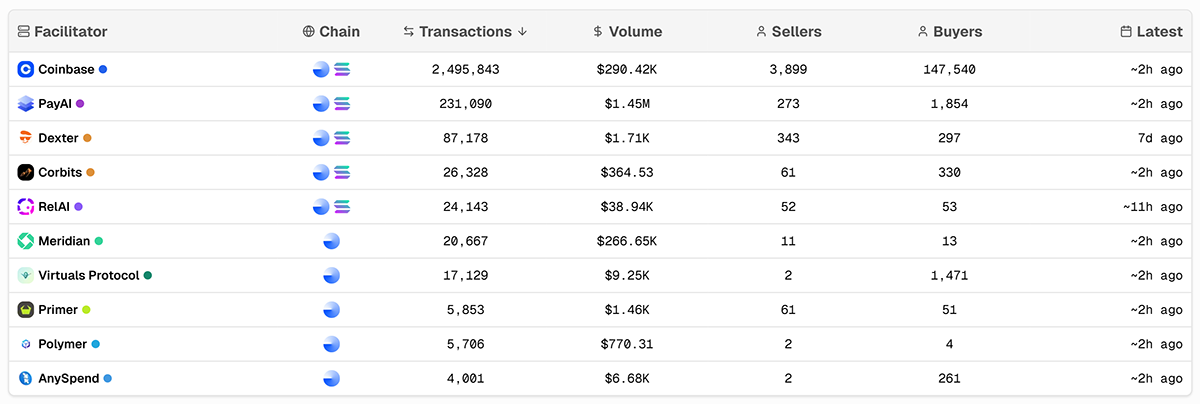Click the Coinbase facilitator logo icon
The image size is (1200, 404).
tap(26, 70)
